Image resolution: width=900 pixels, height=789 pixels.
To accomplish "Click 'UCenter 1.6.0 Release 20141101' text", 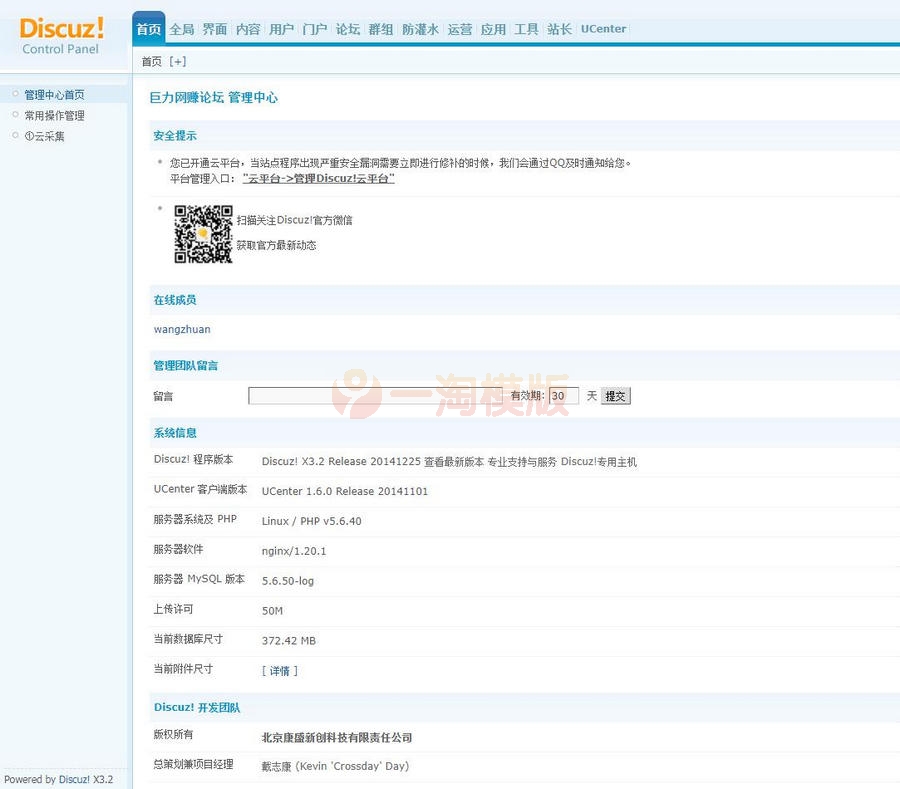I will pyautogui.click(x=344, y=491).
